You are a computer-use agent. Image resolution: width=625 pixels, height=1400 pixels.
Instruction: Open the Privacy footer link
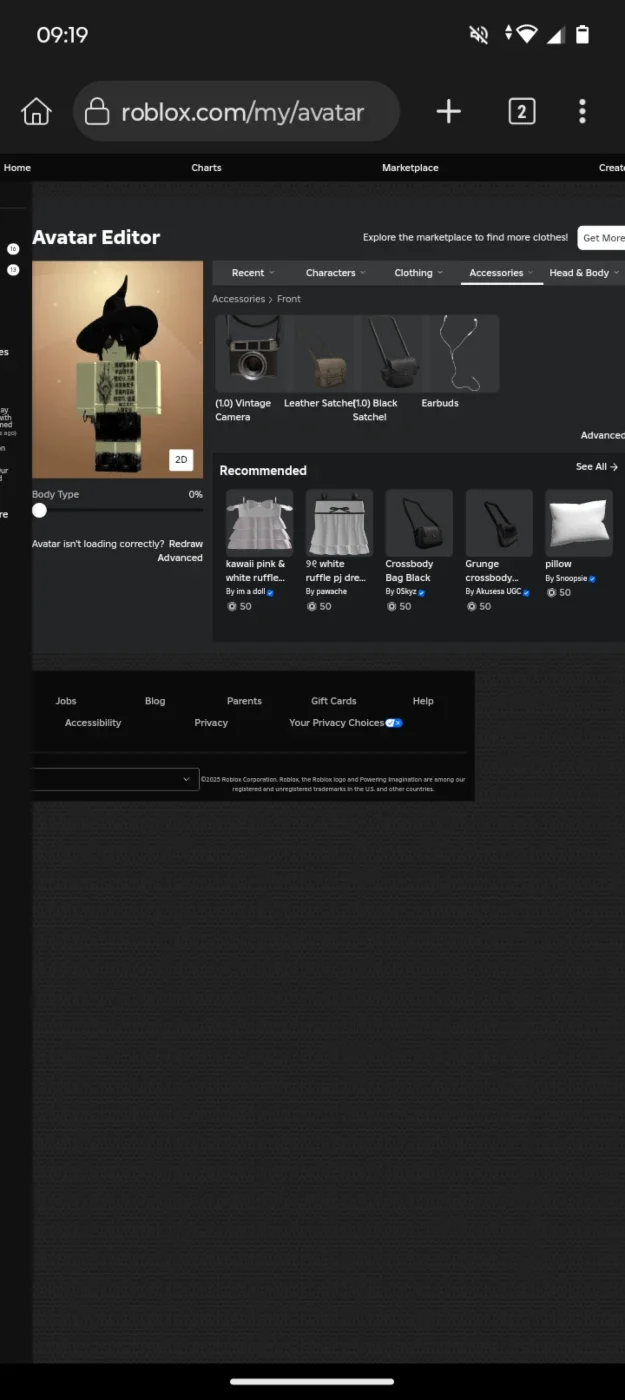click(x=211, y=723)
